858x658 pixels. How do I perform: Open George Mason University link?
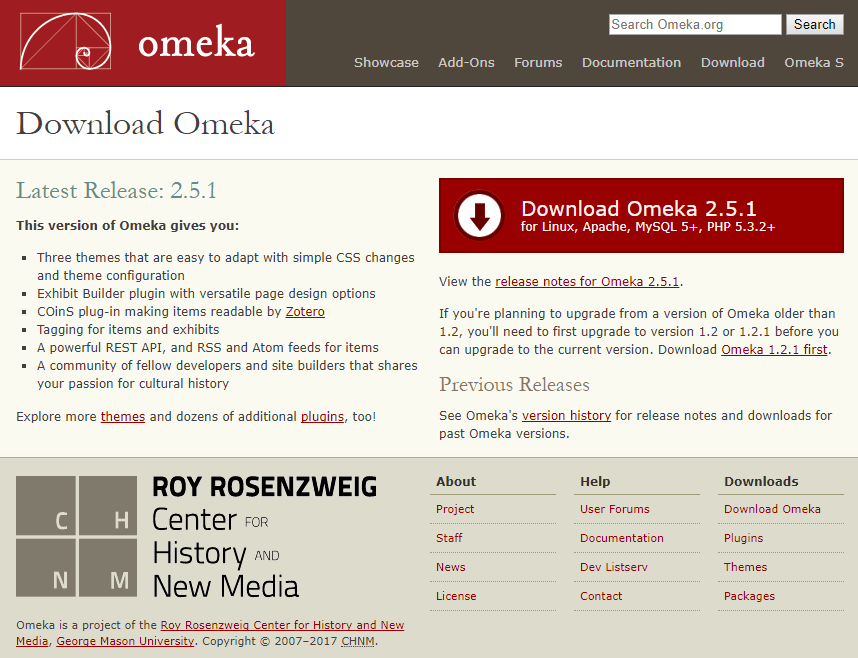(x=125, y=641)
